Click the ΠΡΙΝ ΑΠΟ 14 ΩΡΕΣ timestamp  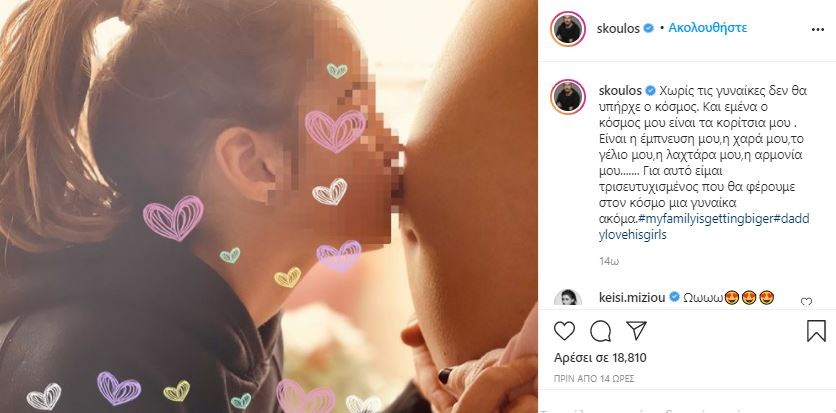[589, 377]
